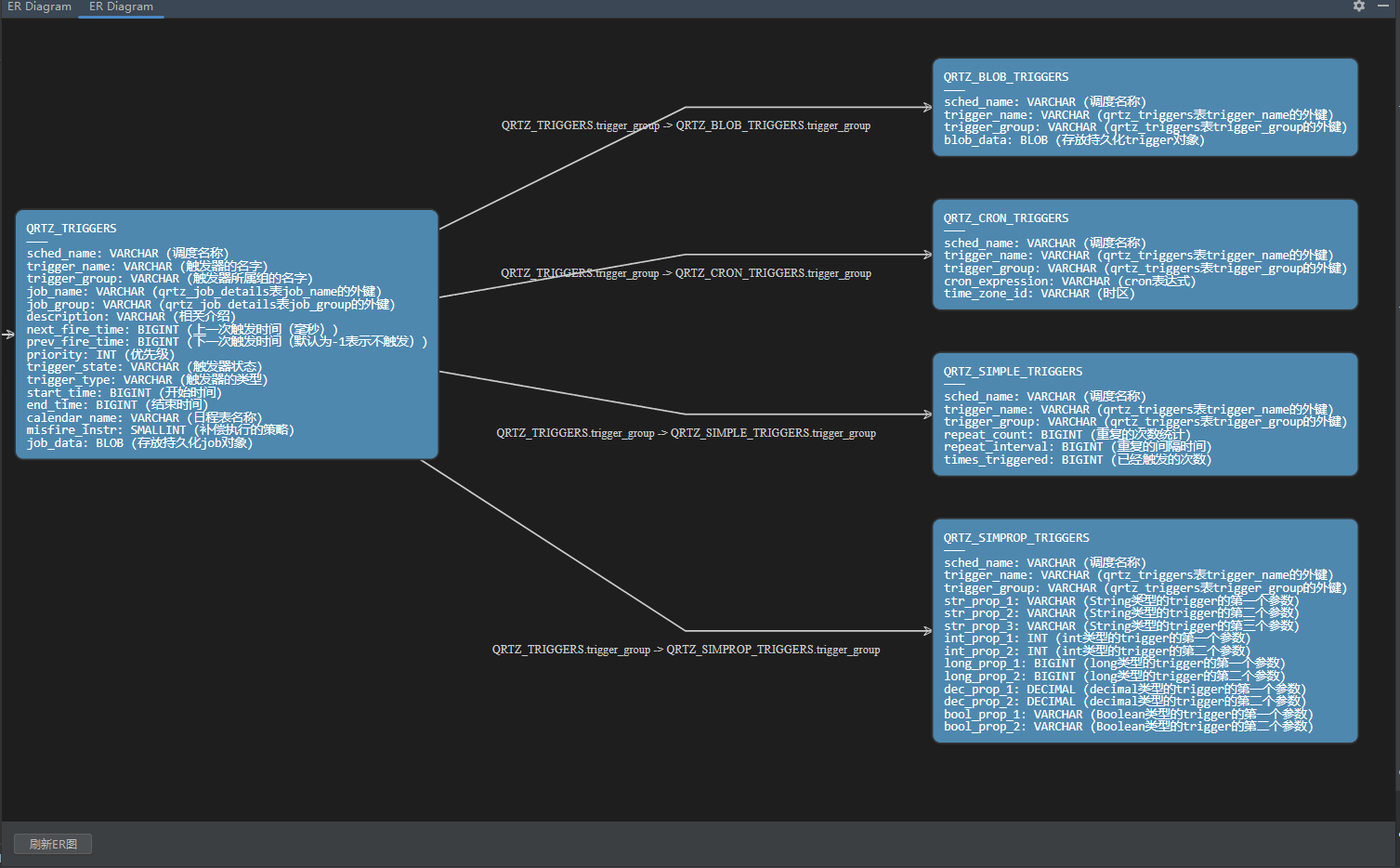The image size is (1400, 868).
Task: Click the QRTZ_SIMPLE_TRIGGERS.trigger_group relationship label
Action: (686, 433)
